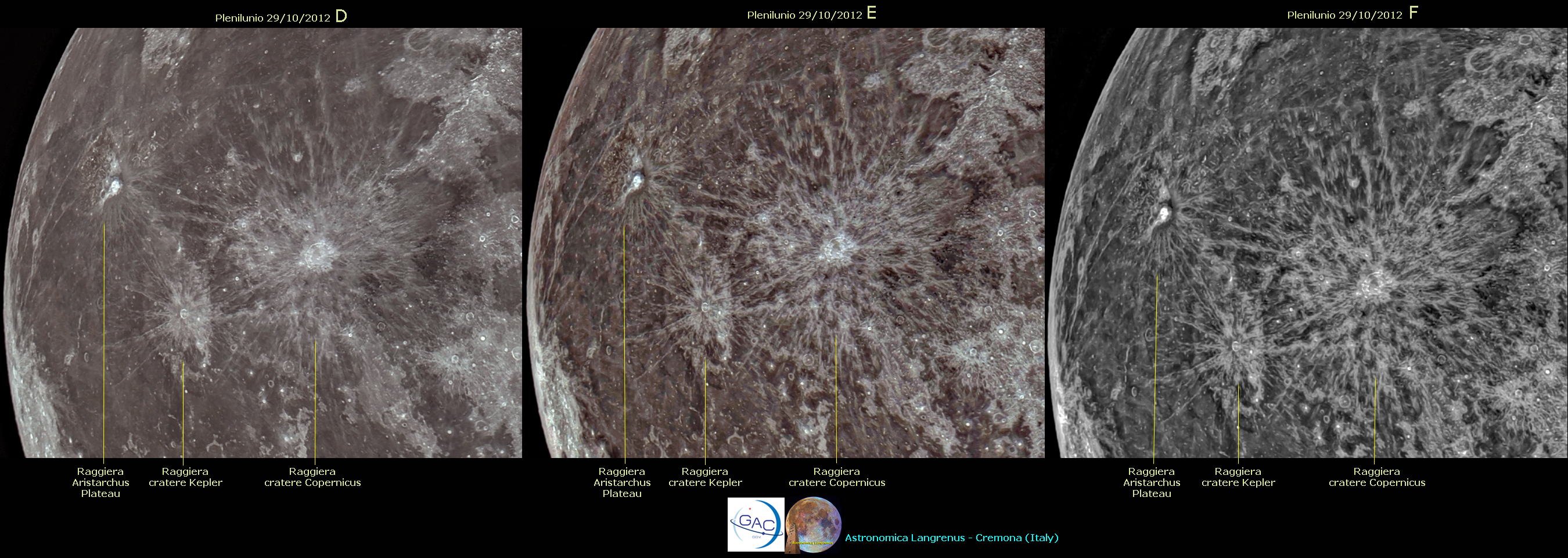Click Raggiera cratere Copernicus label under panel E
Screen dimensions: 1568x558
[837, 477]
